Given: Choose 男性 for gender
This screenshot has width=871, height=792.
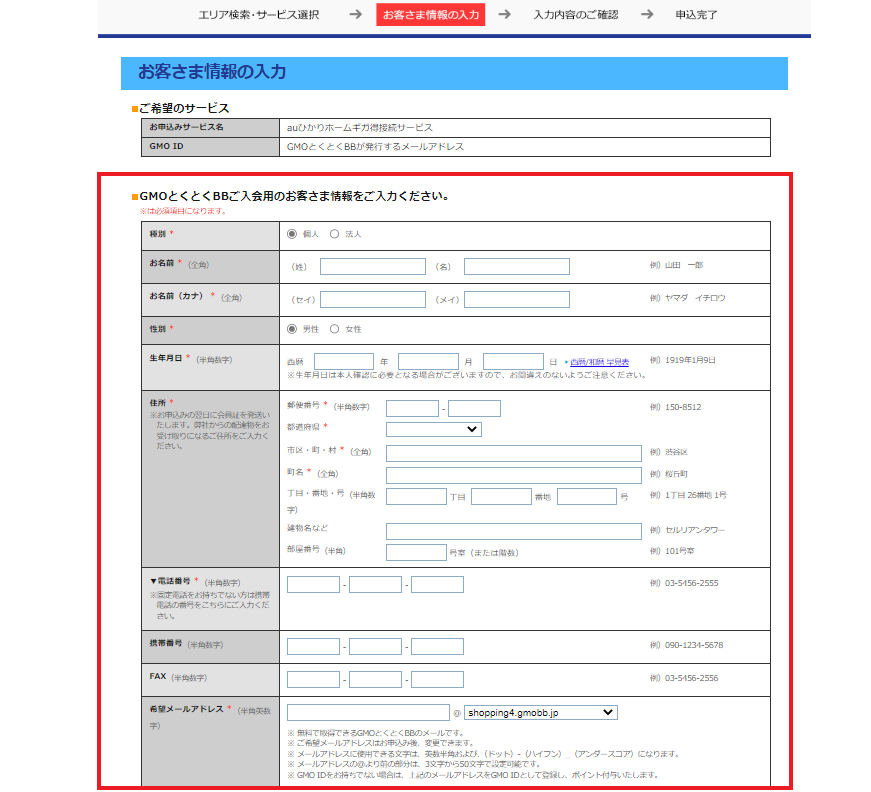Looking at the screenshot, I should coord(292,329).
